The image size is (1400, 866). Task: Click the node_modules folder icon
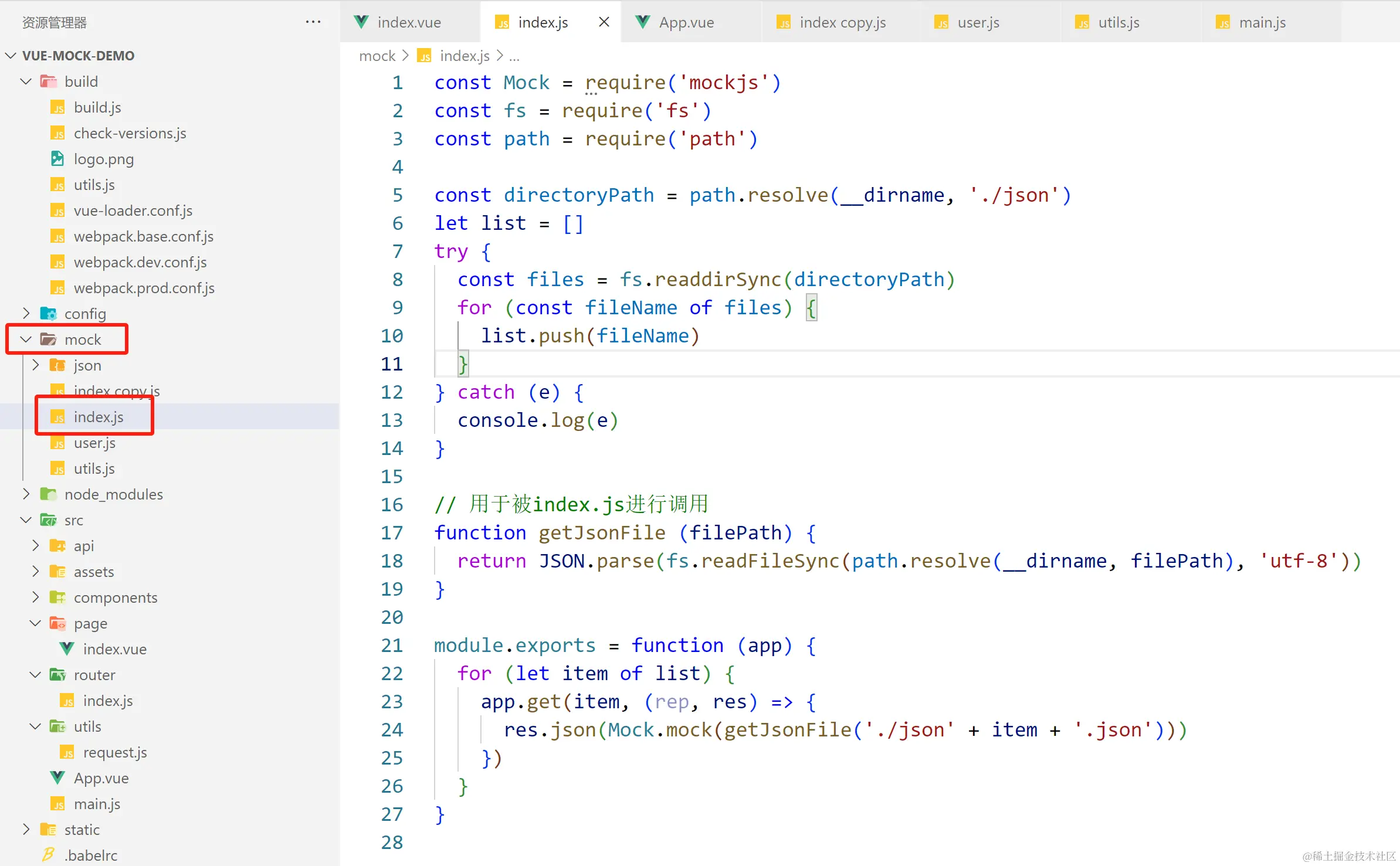click(48, 494)
